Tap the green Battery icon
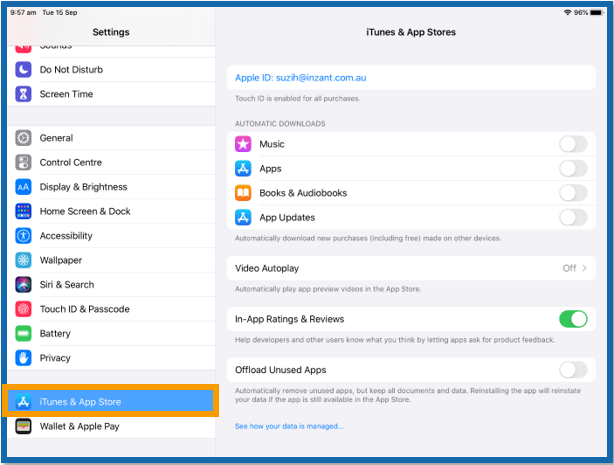 tap(23, 333)
